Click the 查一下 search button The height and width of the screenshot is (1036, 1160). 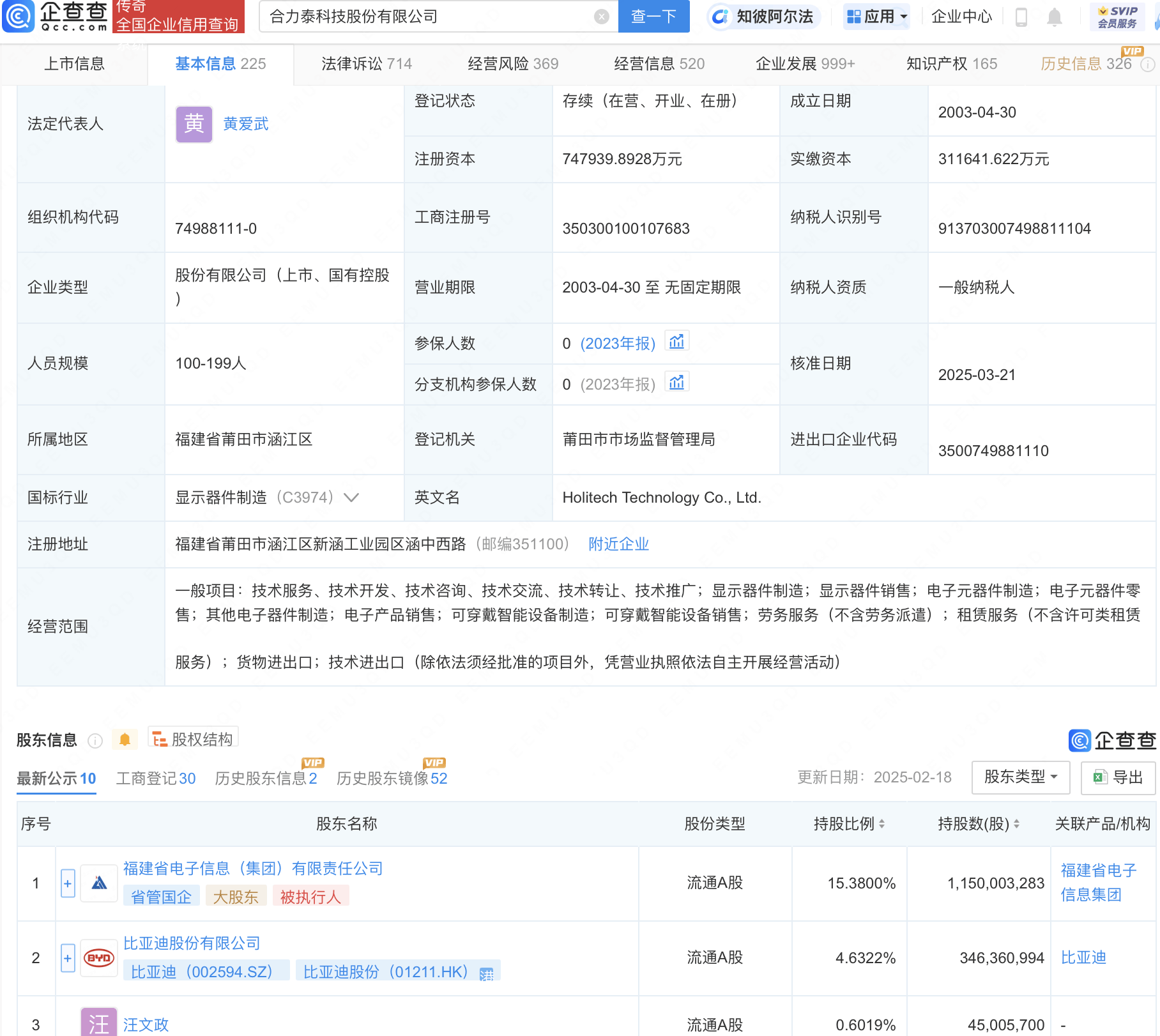653,17
